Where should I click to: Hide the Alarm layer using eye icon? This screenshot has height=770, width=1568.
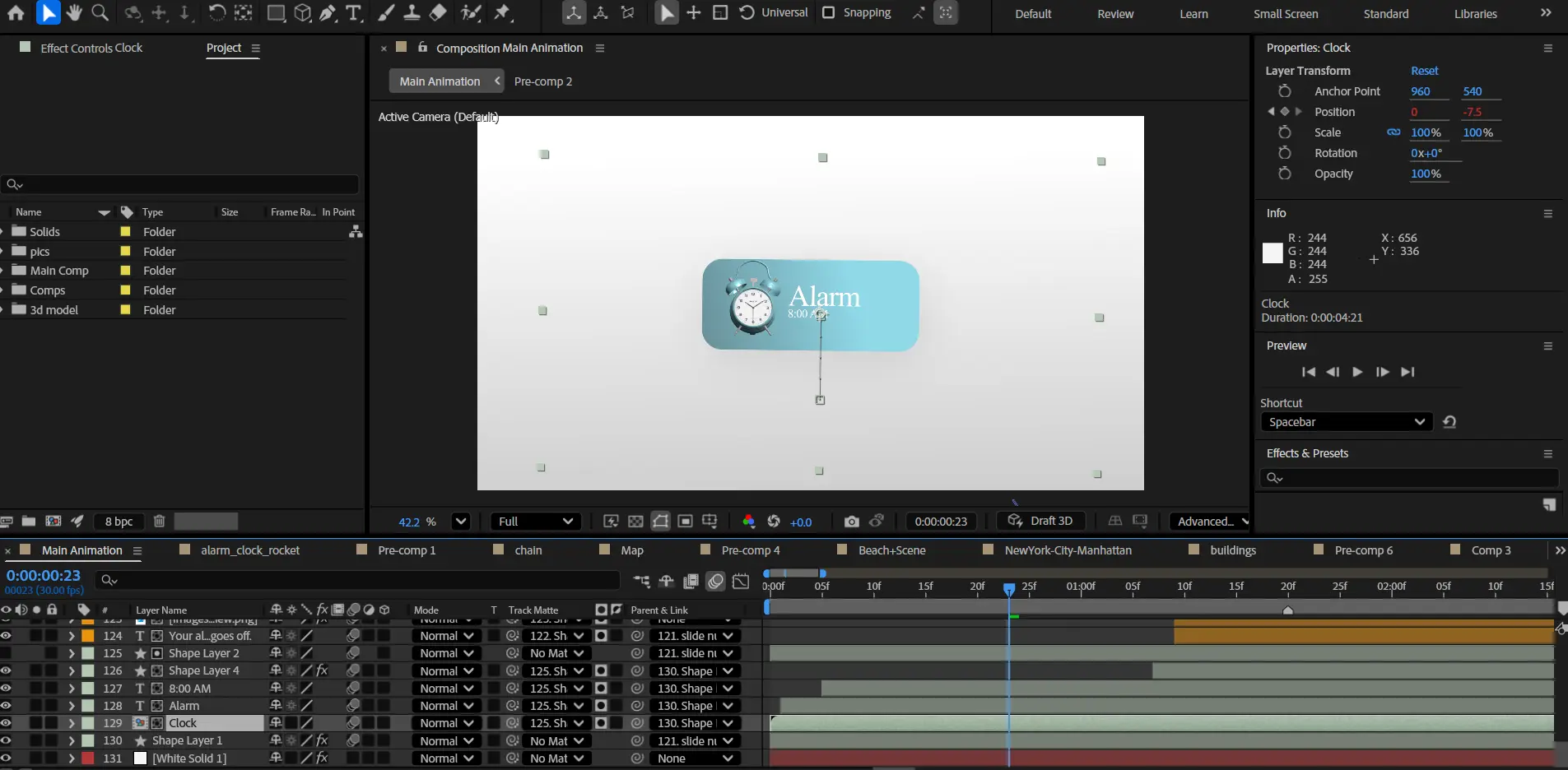(x=7, y=706)
